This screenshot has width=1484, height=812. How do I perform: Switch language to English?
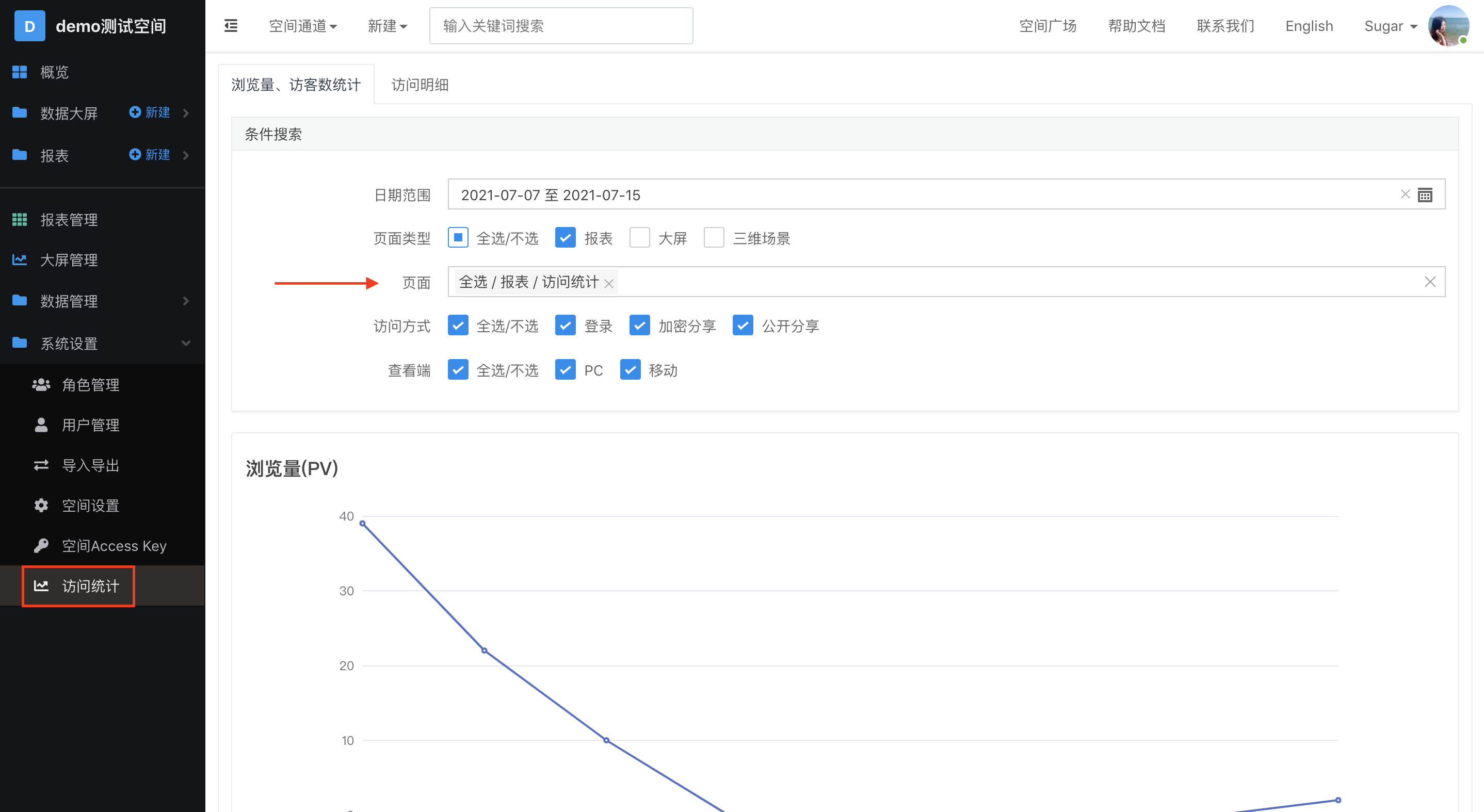[1309, 26]
